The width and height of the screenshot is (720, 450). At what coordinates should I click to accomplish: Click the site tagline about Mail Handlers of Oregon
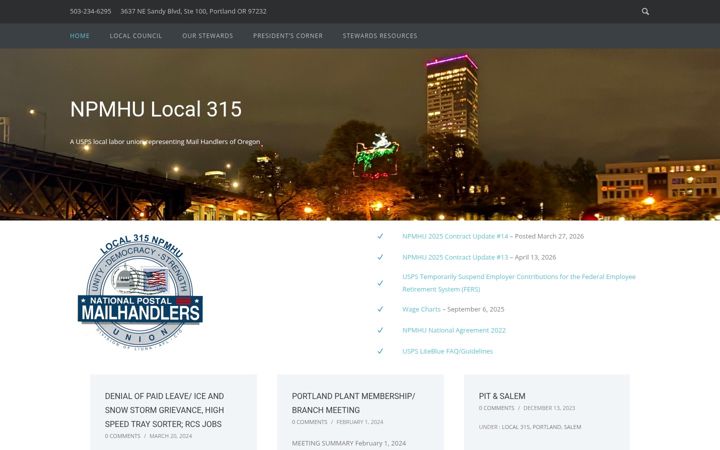click(x=165, y=142)
